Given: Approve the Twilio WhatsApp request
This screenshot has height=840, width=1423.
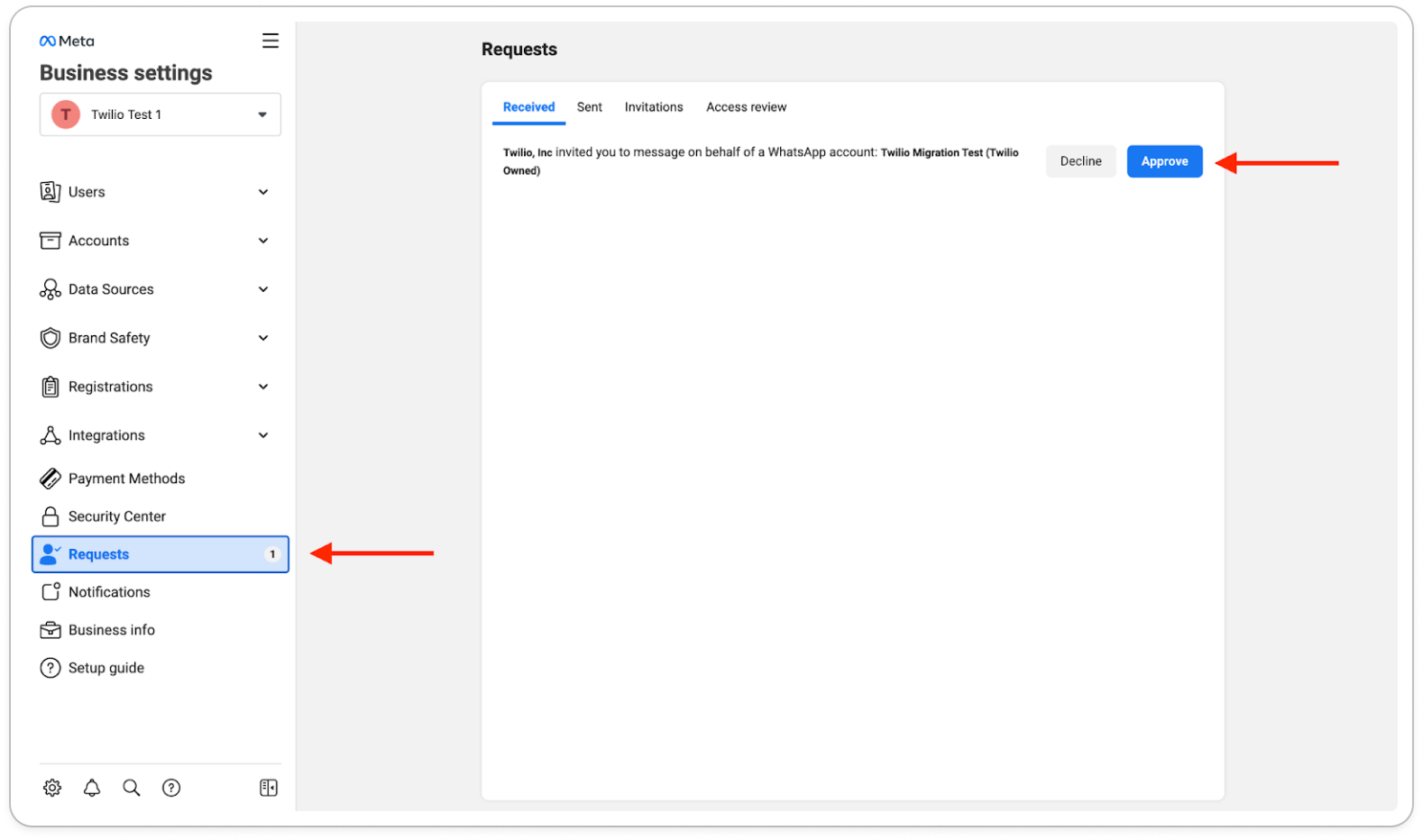Looking at the screenshot, I should tap(1164, 161).
